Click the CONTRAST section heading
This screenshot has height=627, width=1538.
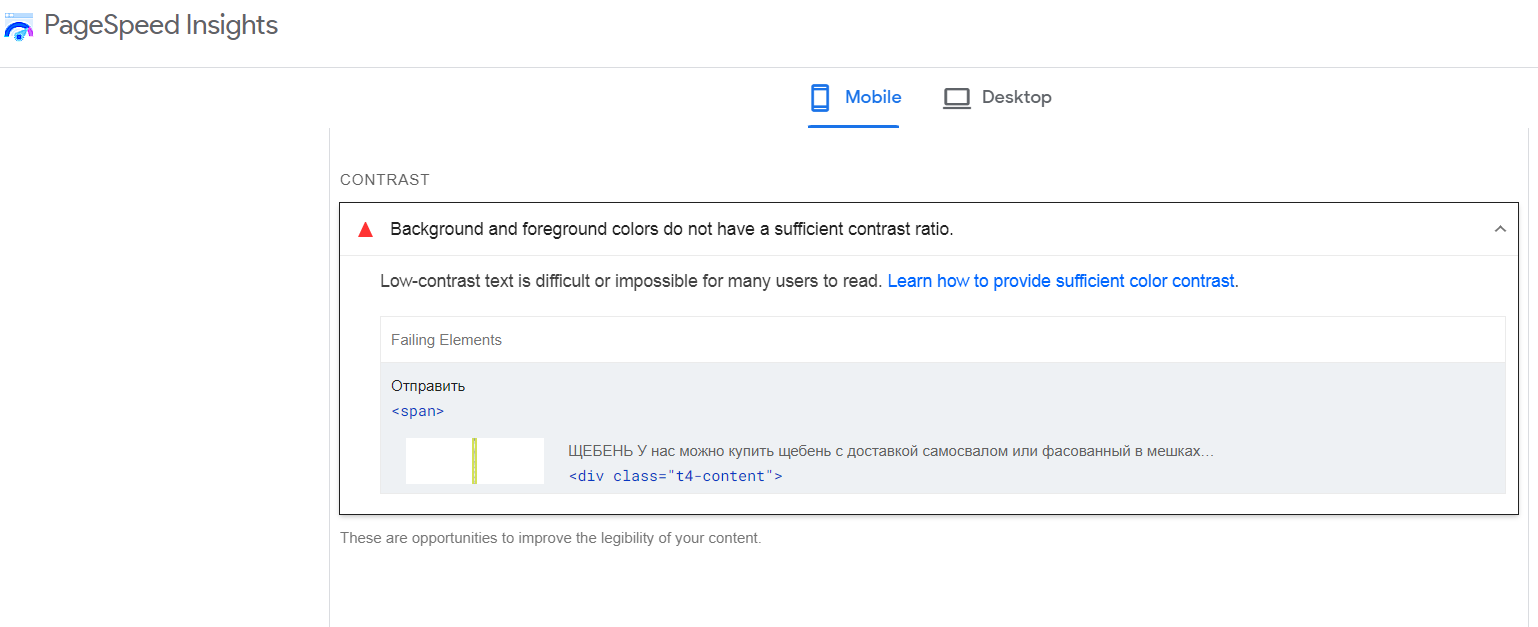(x=385, y=180)
